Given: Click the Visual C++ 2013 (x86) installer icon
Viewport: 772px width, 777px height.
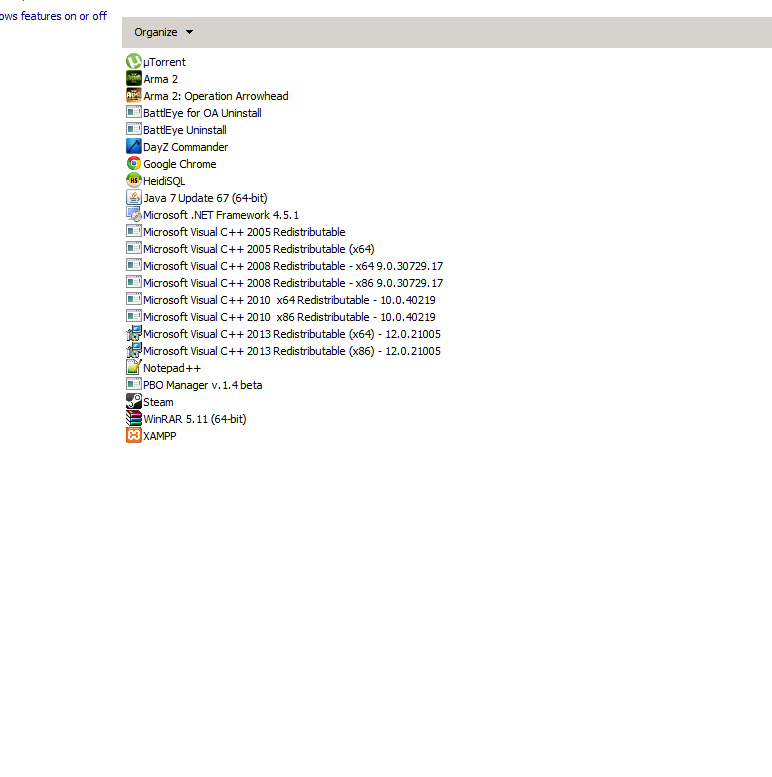Looking at the screenshot, I should click(x=134, y=350).
